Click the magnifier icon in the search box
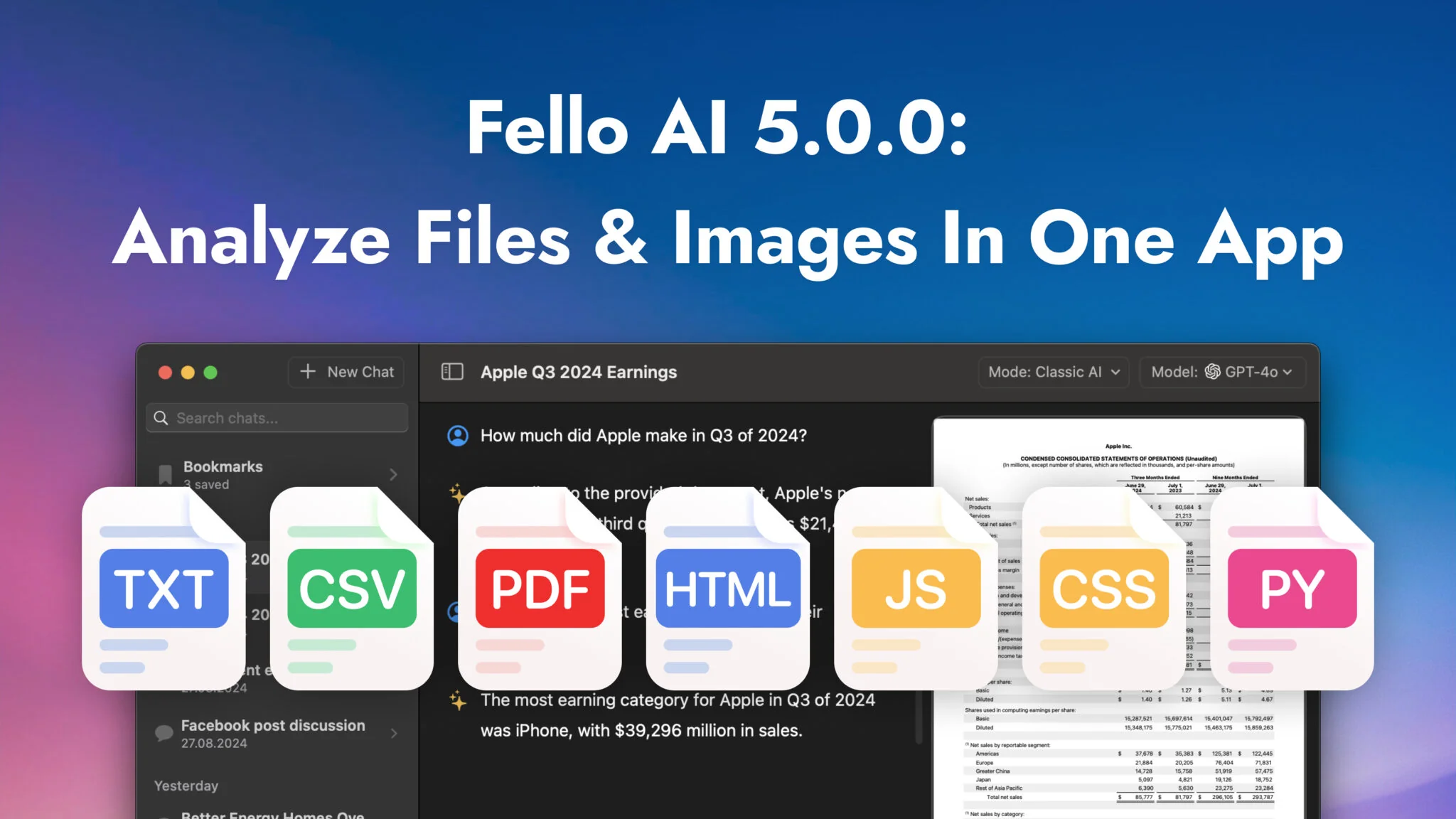This screenshot has height=819, width=1456. coord(161,418)
